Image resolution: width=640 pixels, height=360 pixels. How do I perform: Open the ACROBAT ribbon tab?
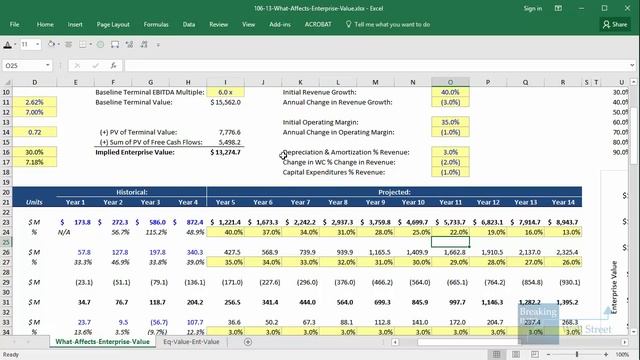(318, 24)
